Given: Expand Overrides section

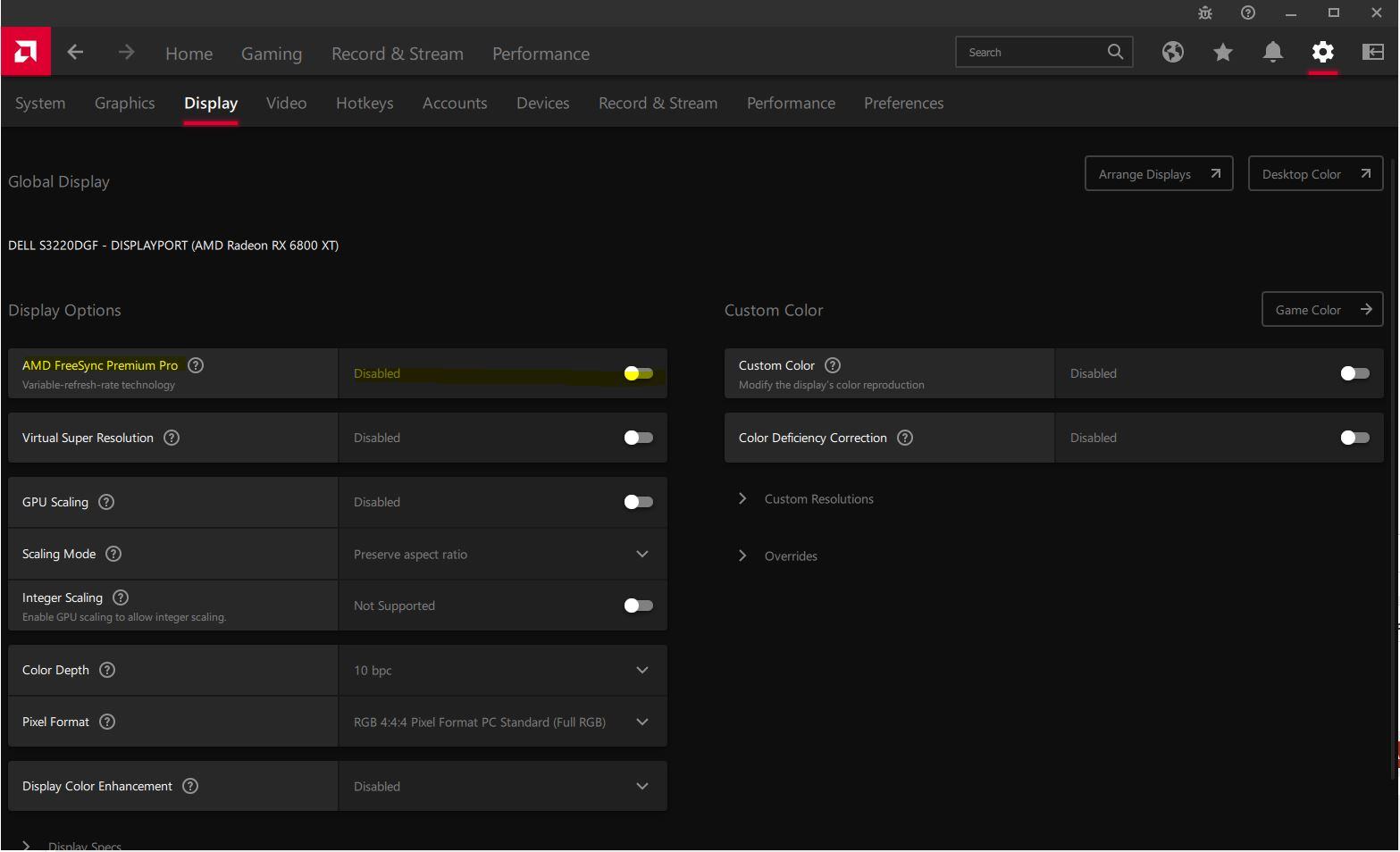Looking at the screenshot, I should pos(778,555).
